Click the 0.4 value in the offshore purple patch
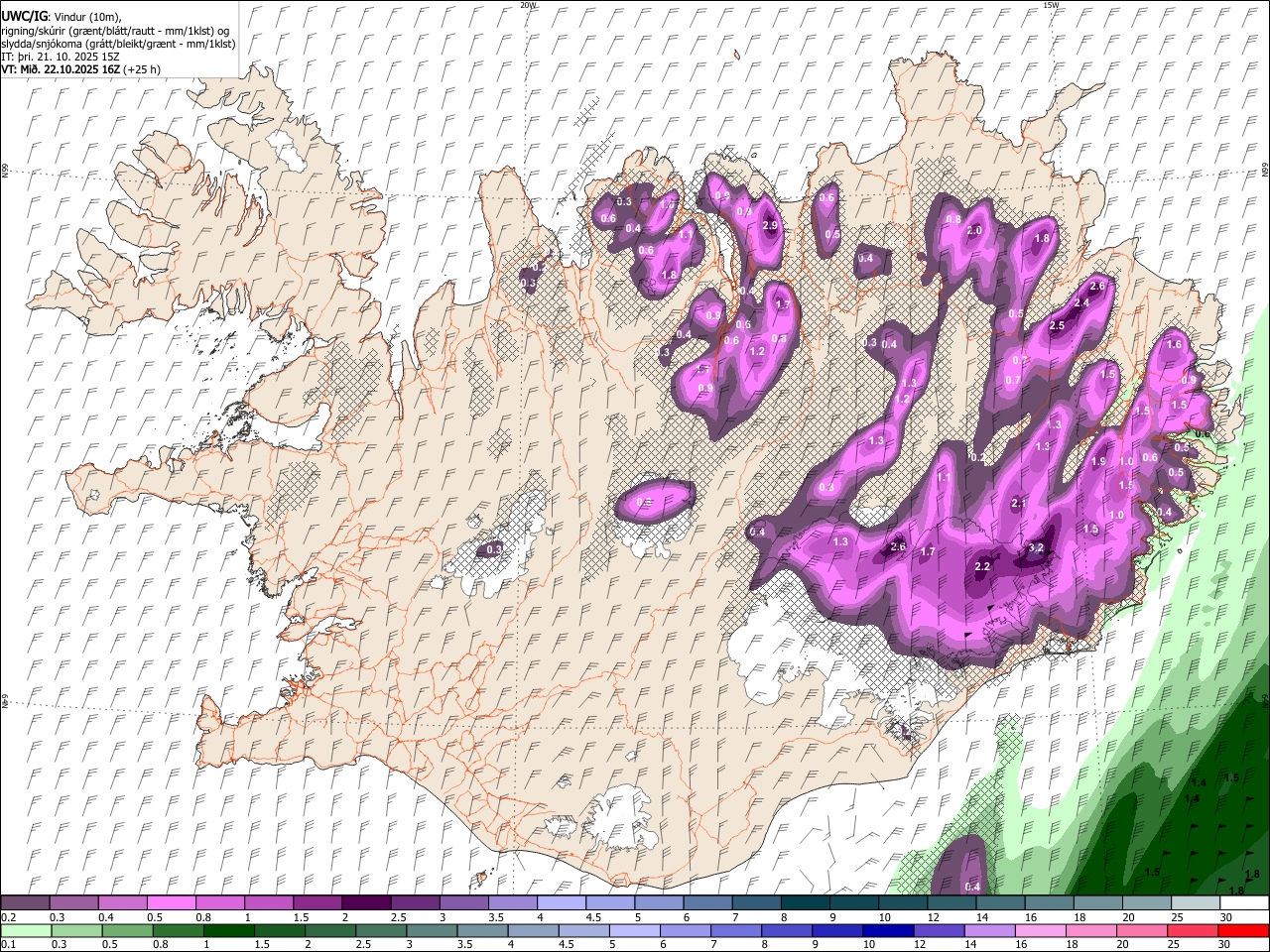The image size is (1270, 952). click(973, 887)
